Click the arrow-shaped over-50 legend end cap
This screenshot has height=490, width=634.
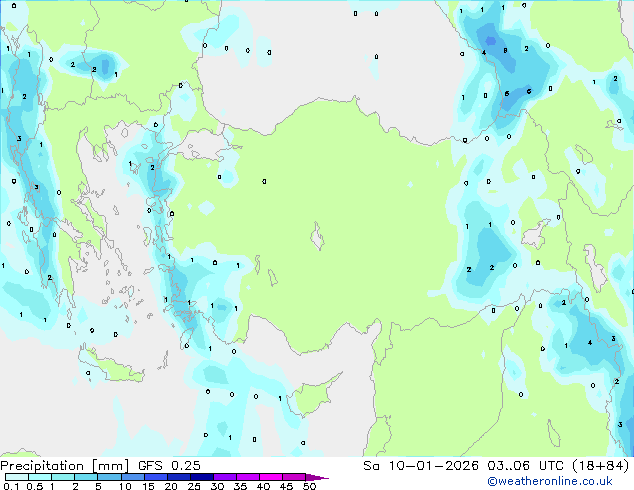pyautogui.click(x=317, y=477)
